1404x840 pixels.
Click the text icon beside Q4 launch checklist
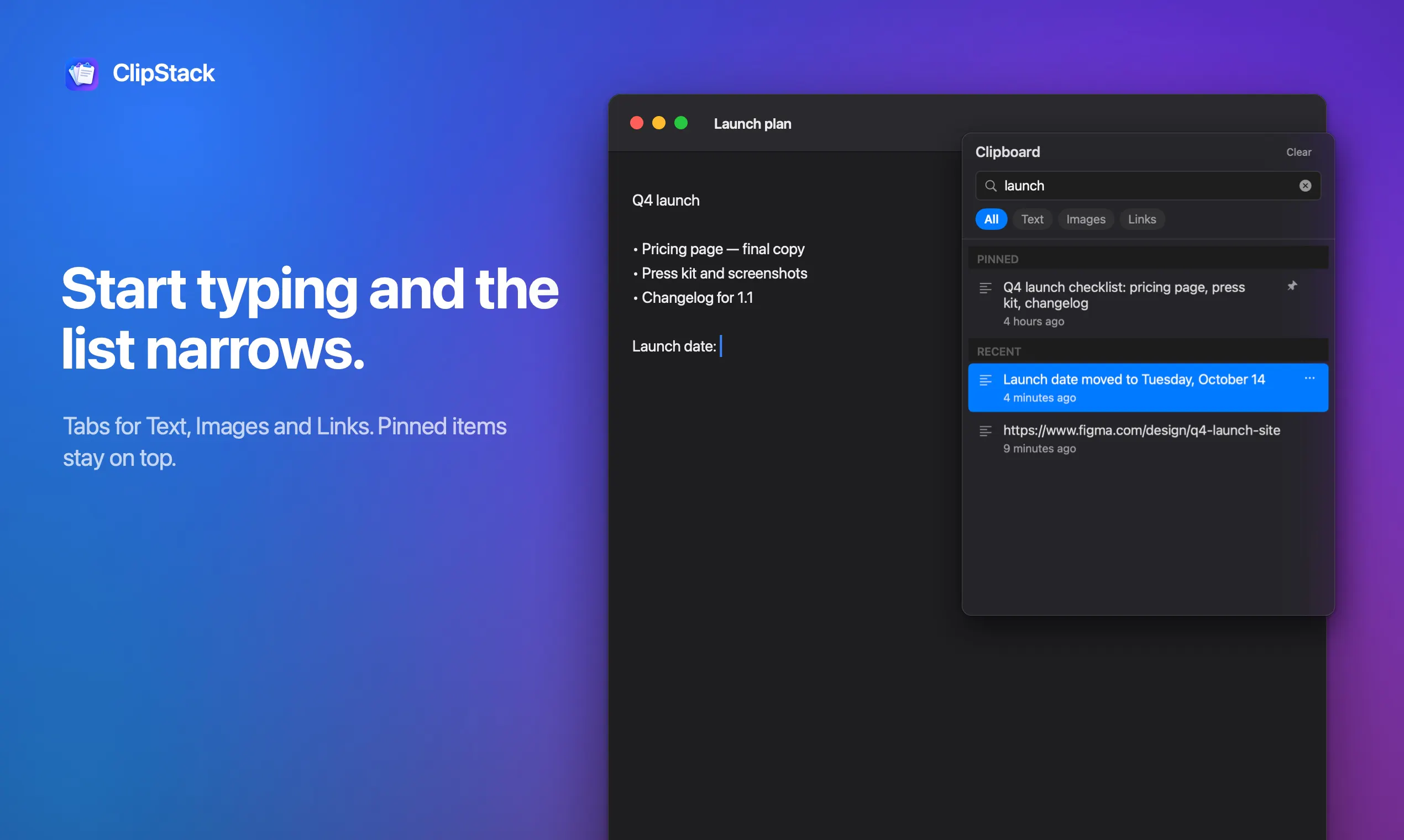coord(986,288)
